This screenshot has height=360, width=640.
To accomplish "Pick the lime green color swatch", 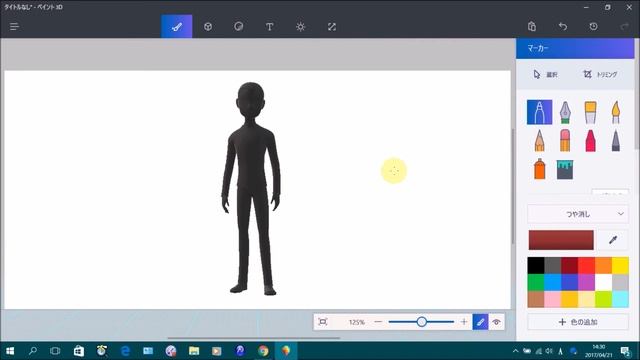I will click(x=603, y=299).
